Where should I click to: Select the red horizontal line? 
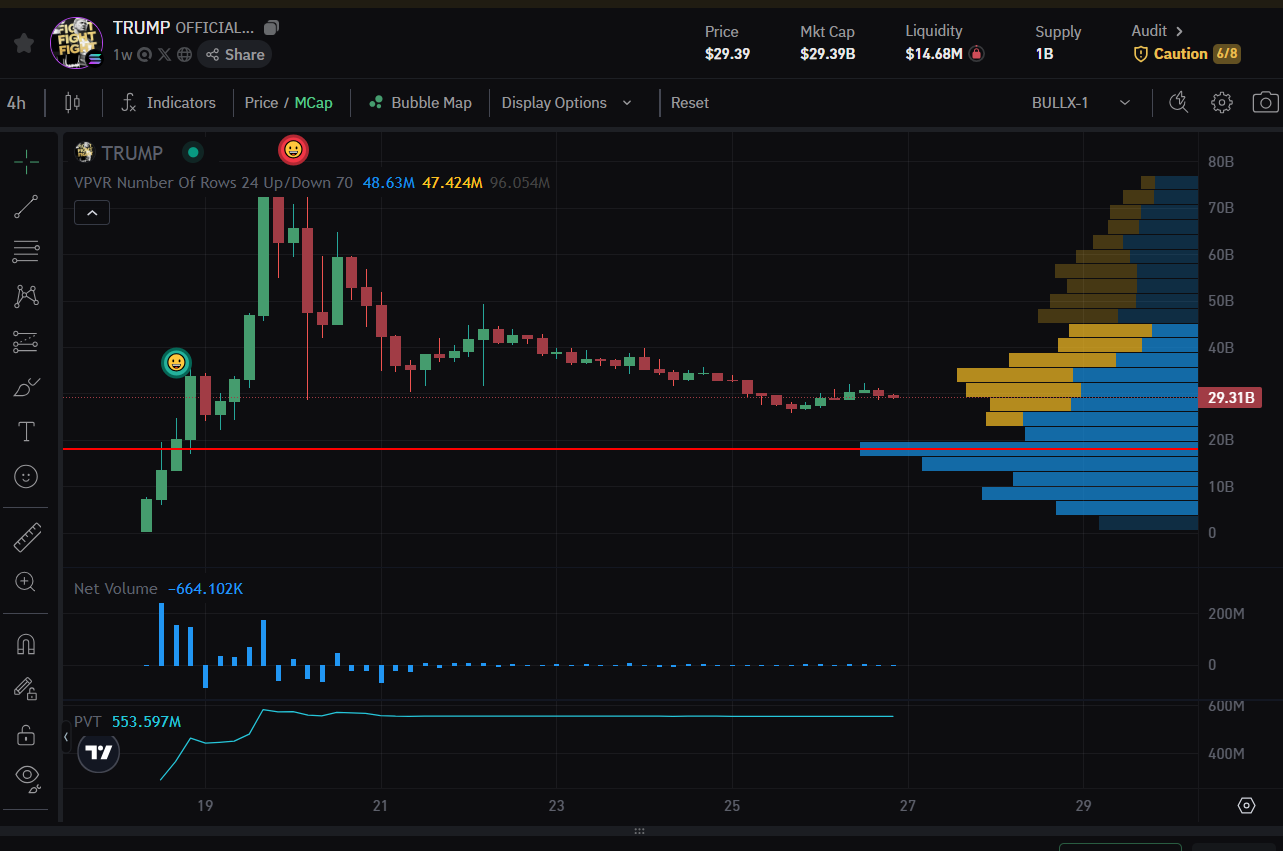click(630, 449)
